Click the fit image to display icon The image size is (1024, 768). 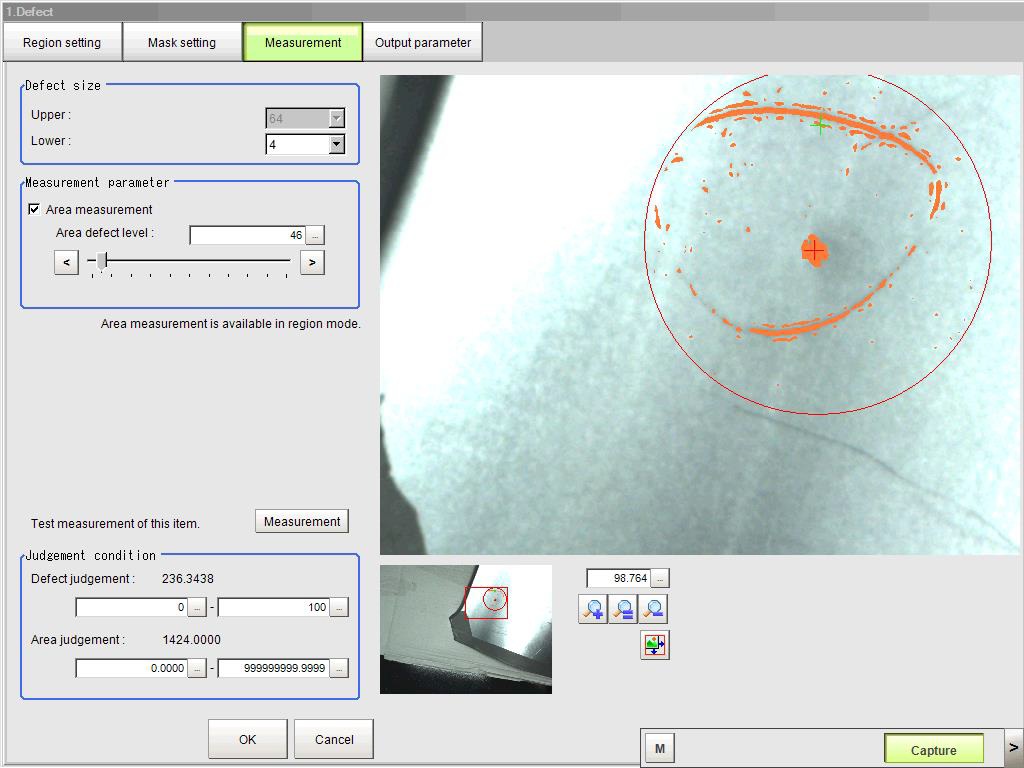tap(655, 645)
